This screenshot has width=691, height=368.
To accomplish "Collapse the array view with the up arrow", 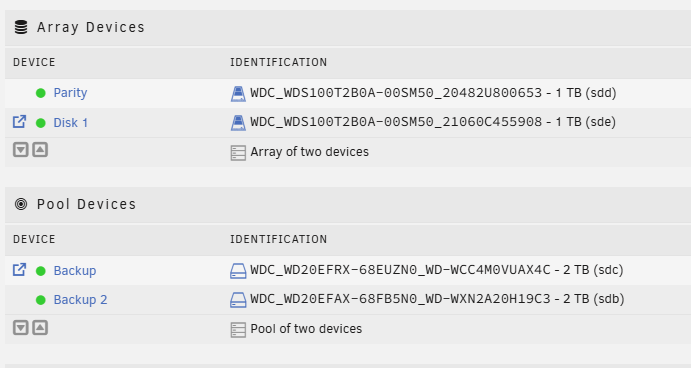I will click(40, 150).
